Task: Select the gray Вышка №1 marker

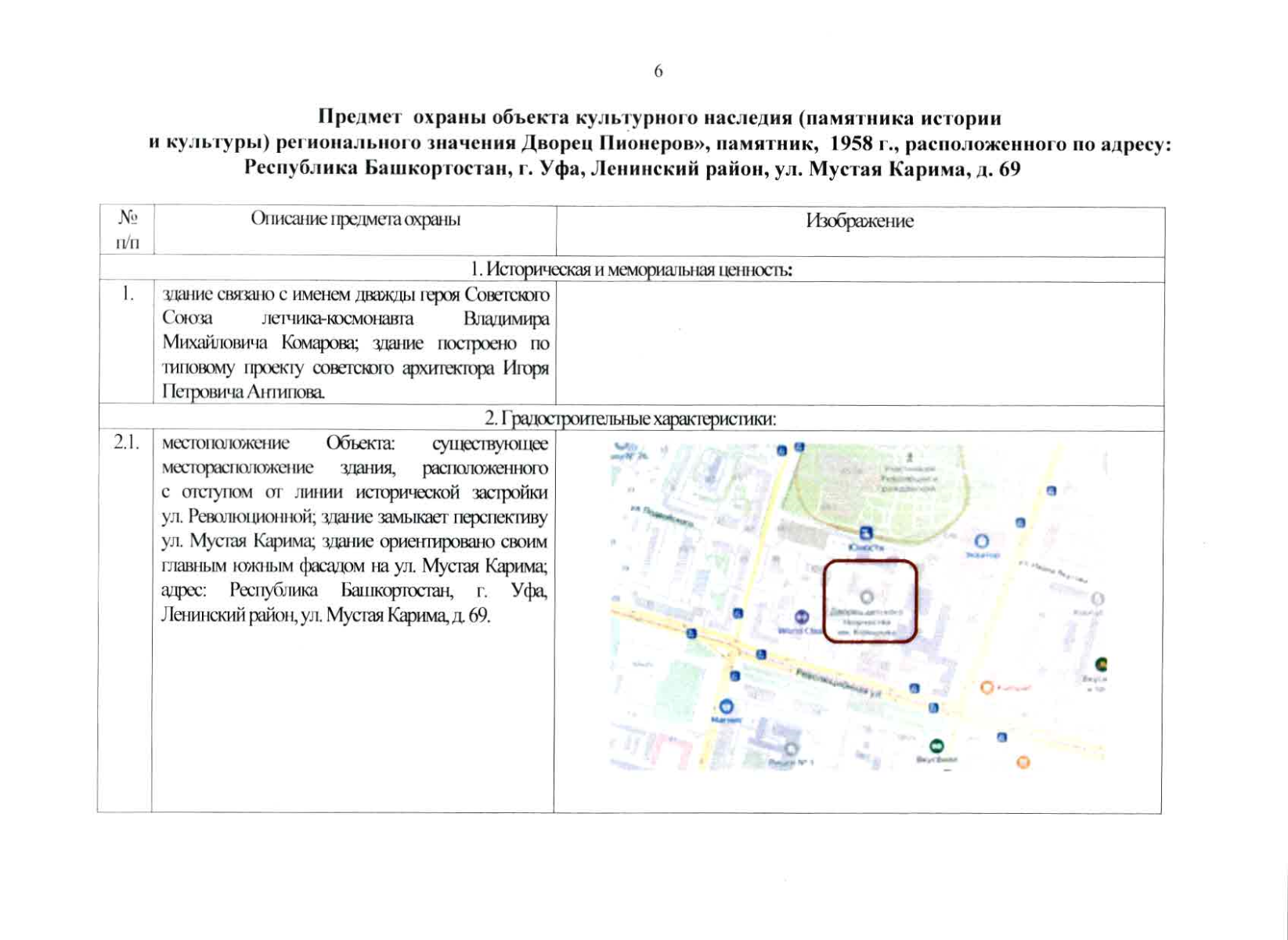Action: (x=791, y=749)
